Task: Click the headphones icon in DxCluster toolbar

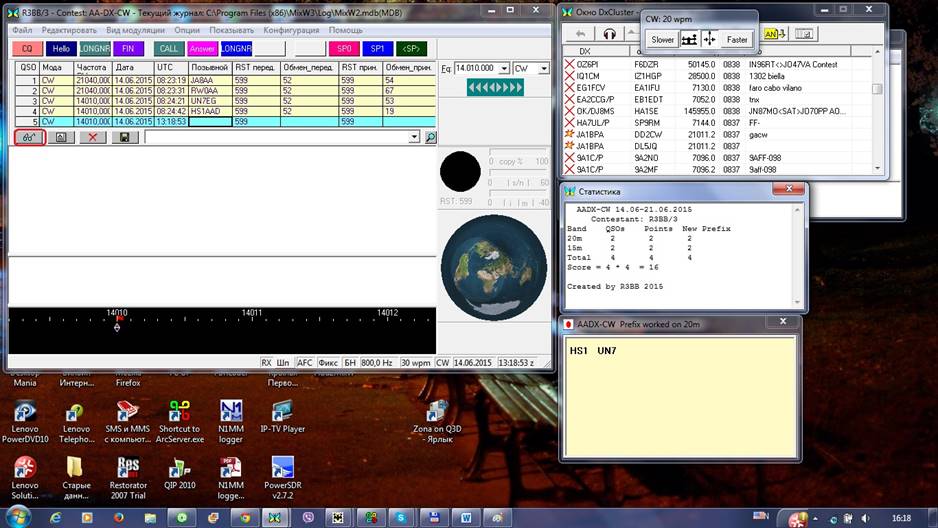Action: point(609,33)
